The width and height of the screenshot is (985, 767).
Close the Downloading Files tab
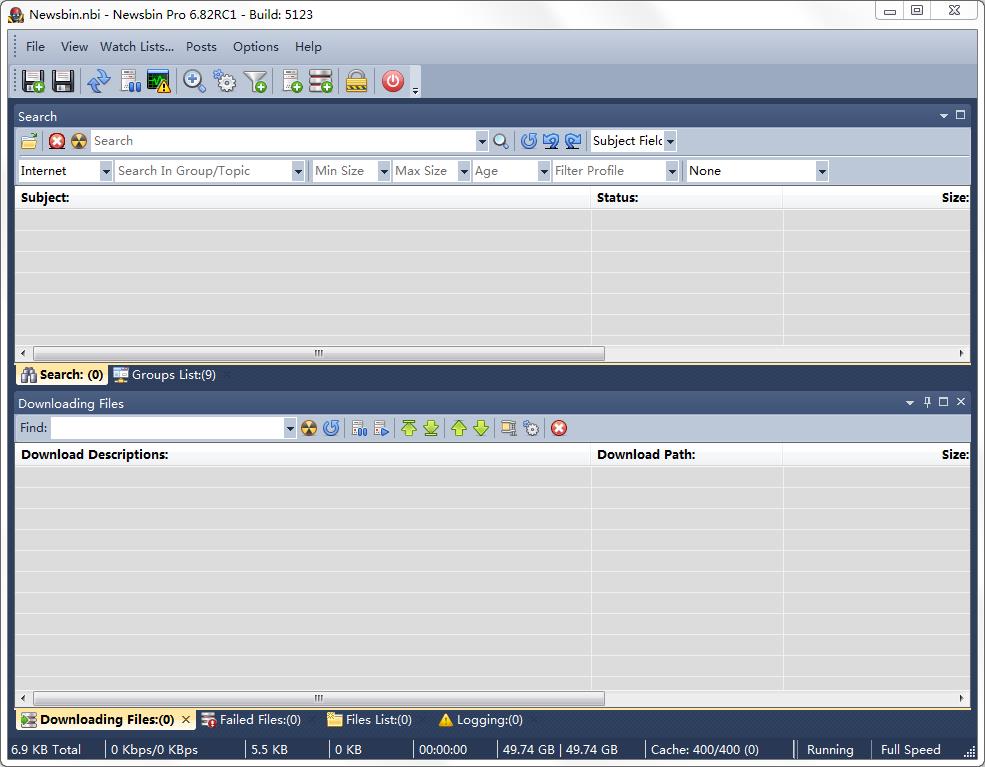click(186, 720)
